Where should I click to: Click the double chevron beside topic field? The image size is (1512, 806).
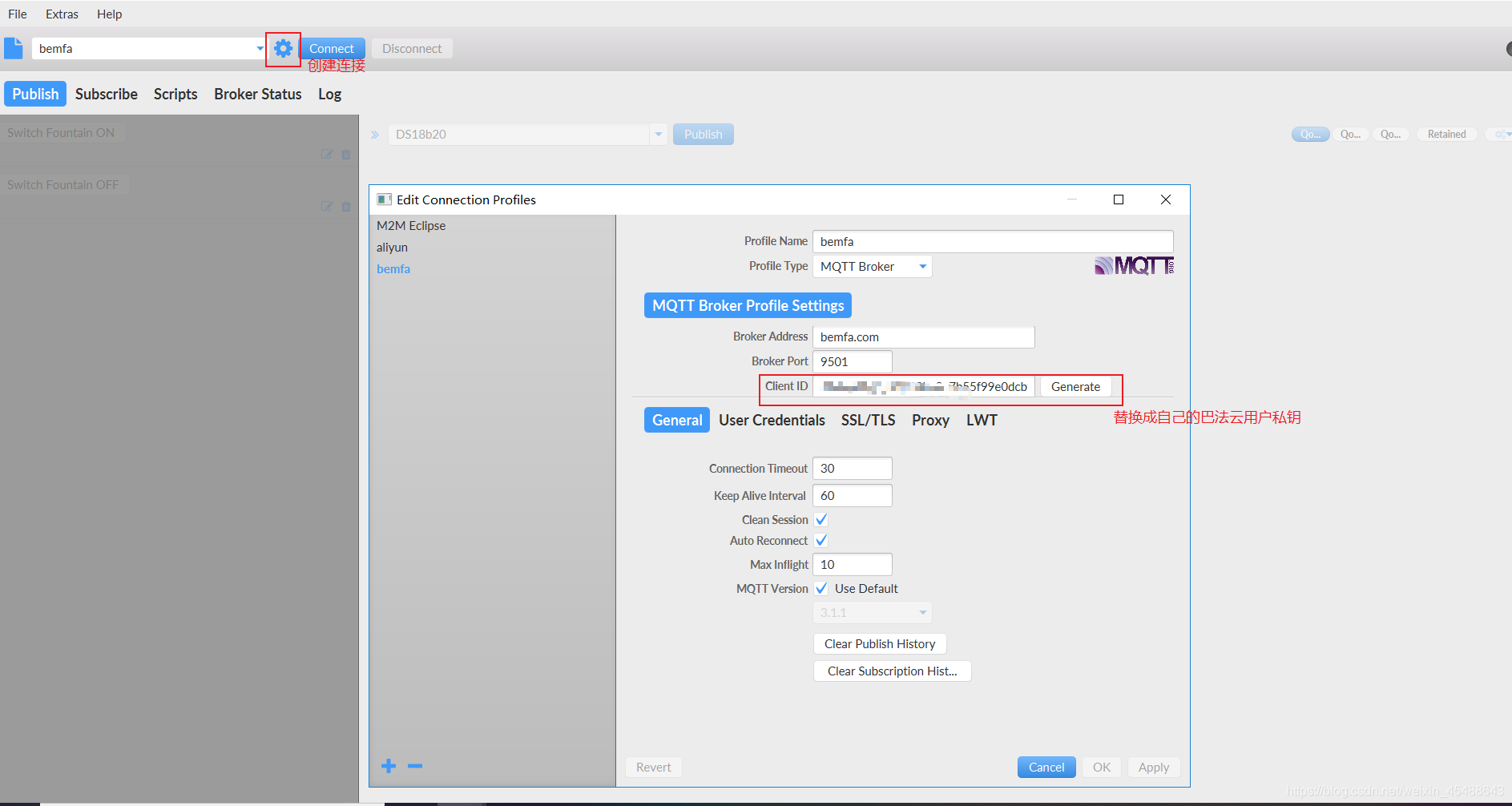point(374,135)
